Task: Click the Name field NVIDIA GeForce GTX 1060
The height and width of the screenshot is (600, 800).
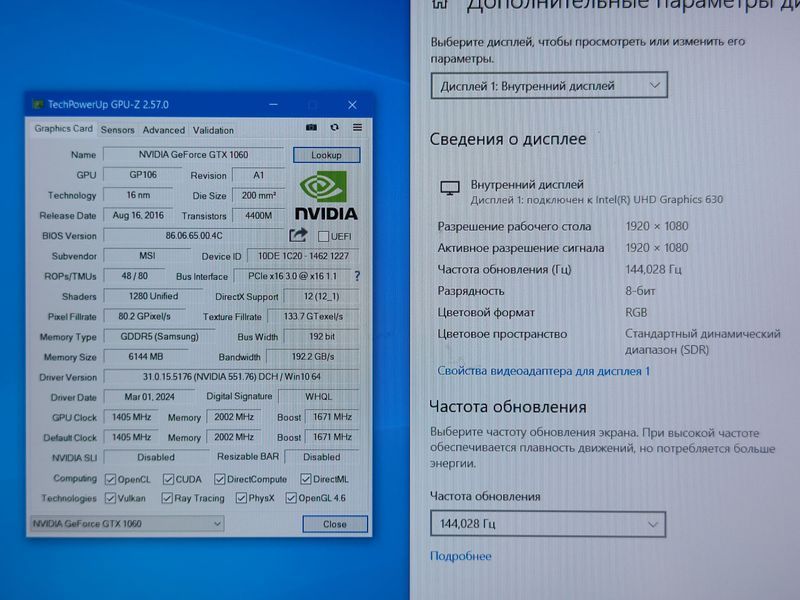Action: (x=193, y=154)
